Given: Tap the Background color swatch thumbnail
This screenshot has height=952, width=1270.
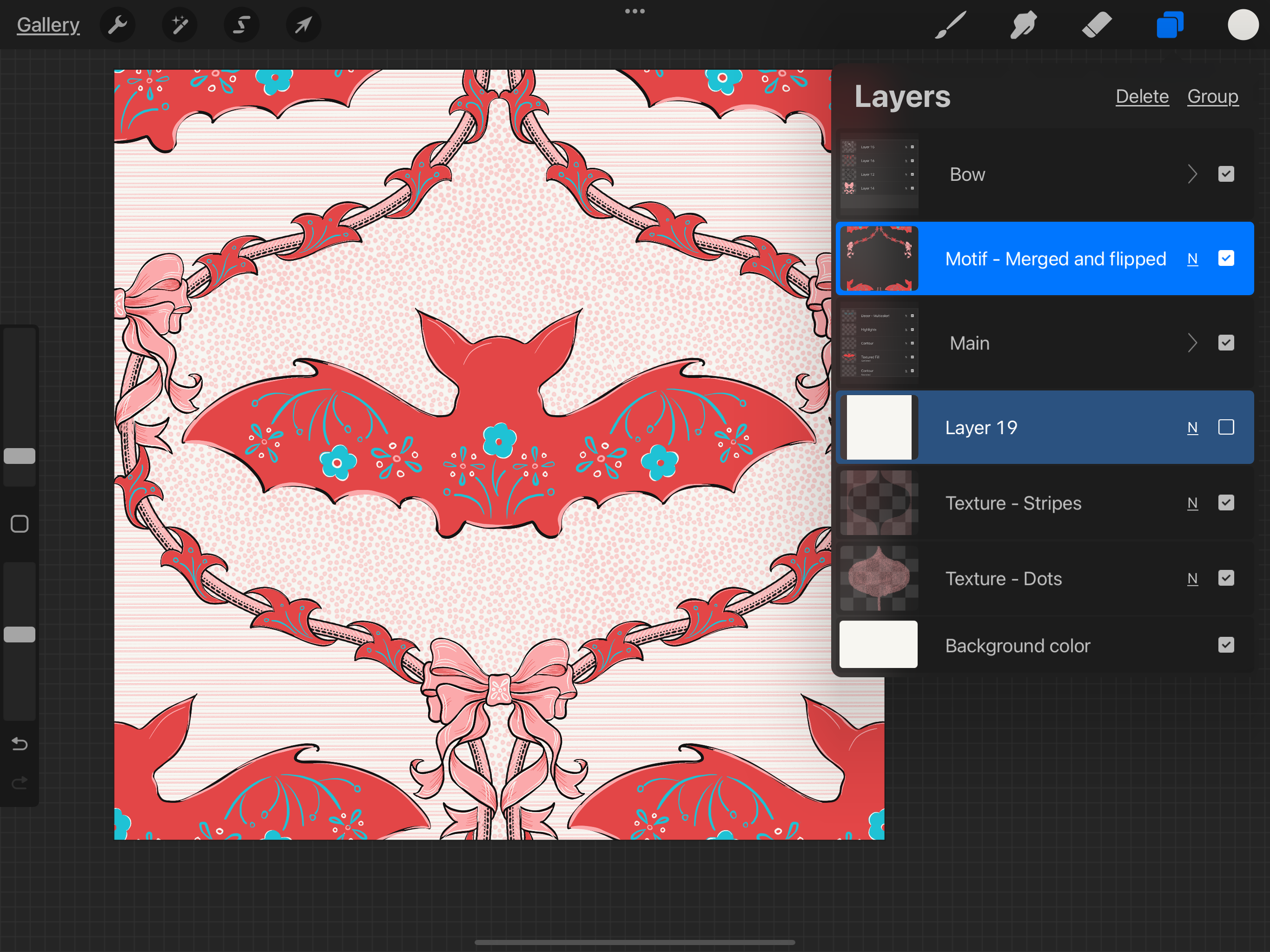Looking at the screenshot, I should coord(879,644).
